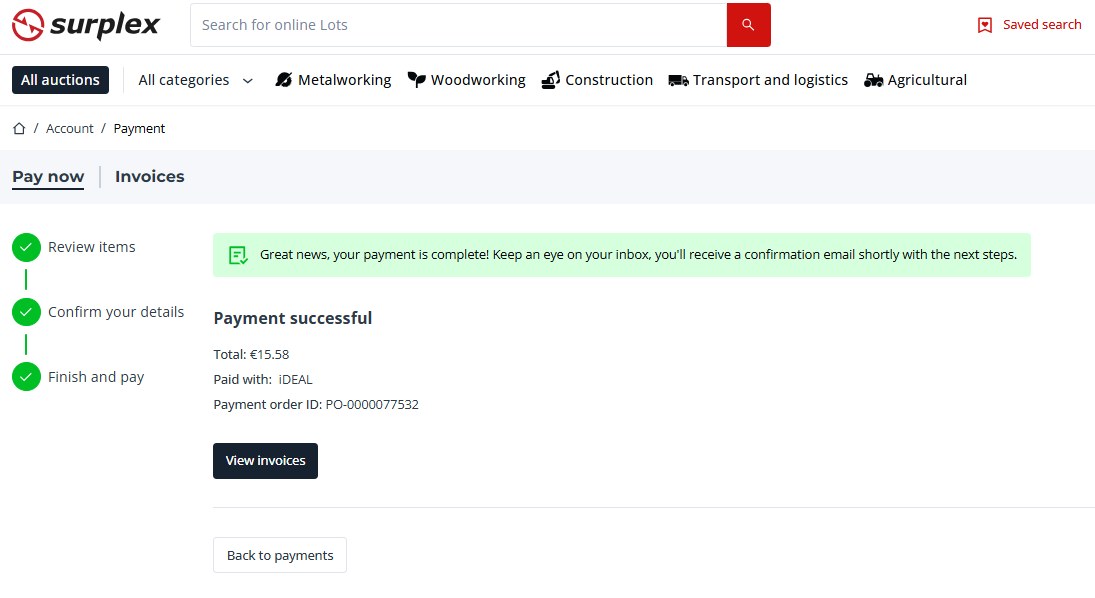Viewport: 1095px width, 598px height.
Task: Click the Finish and pay checkmark step
Action: tap(26, 377)
